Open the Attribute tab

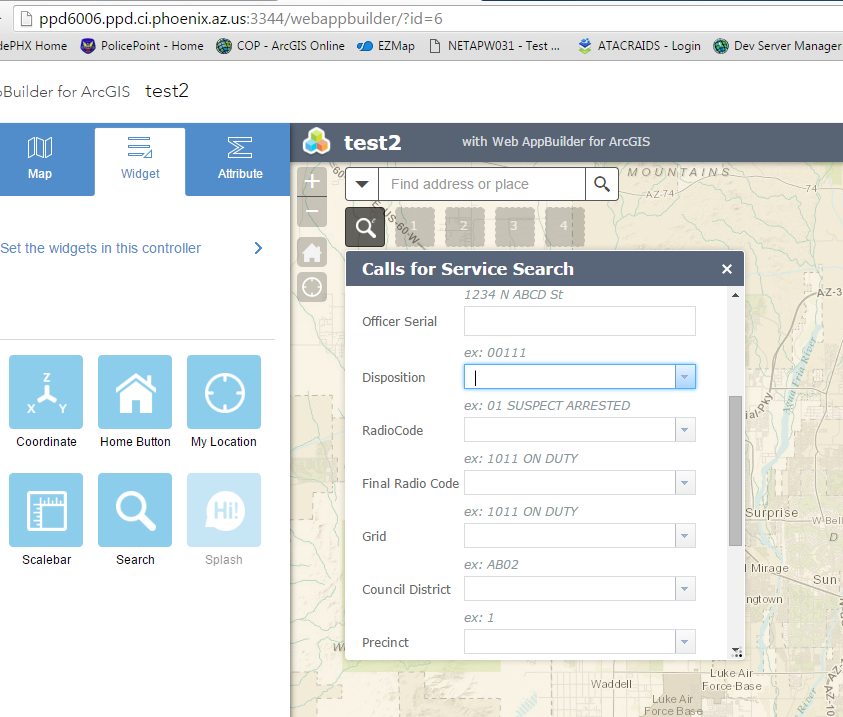pyautogui.click(x=240, y=160)
